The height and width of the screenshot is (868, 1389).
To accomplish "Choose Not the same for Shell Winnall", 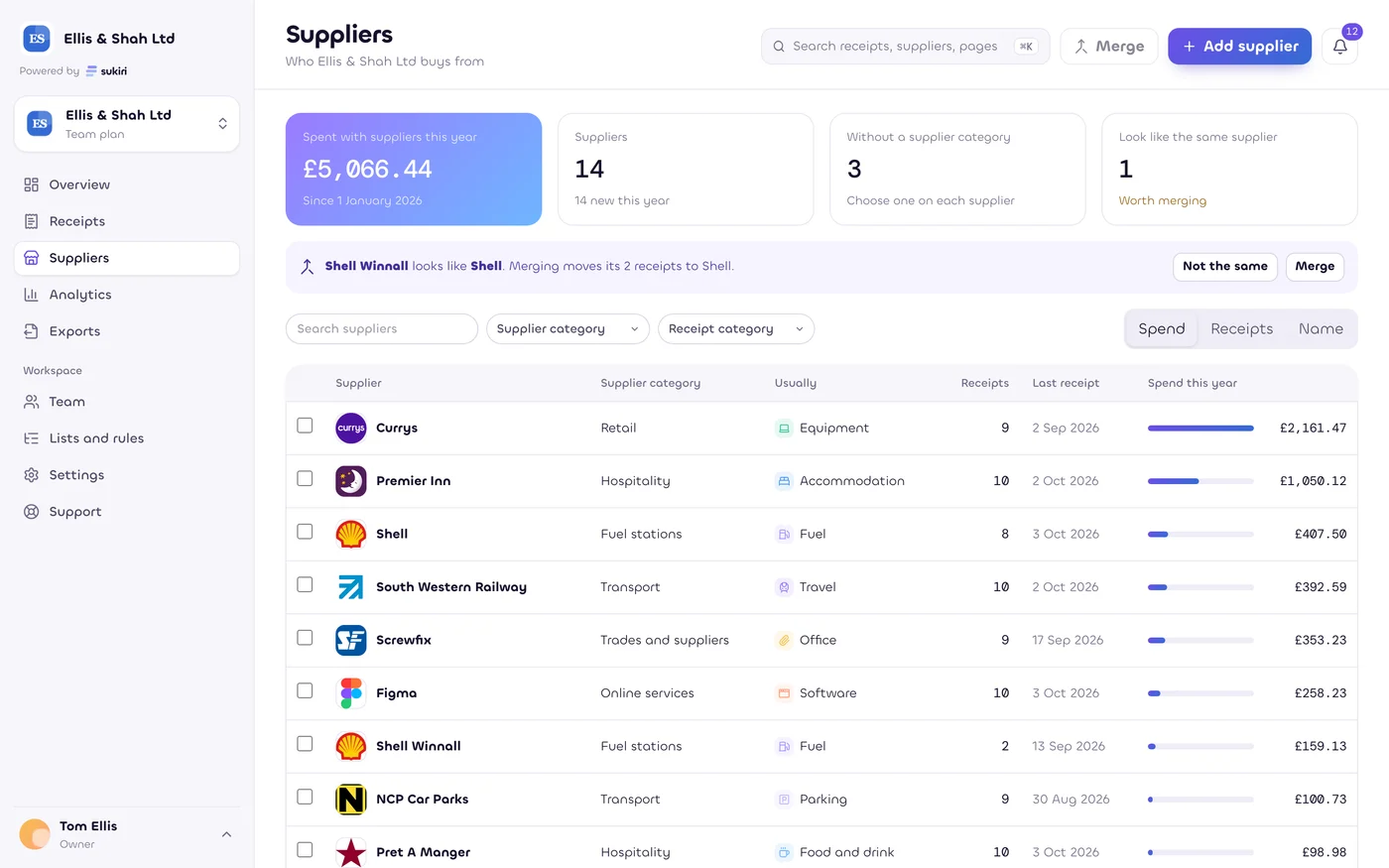I will (x=1225, y=267).
